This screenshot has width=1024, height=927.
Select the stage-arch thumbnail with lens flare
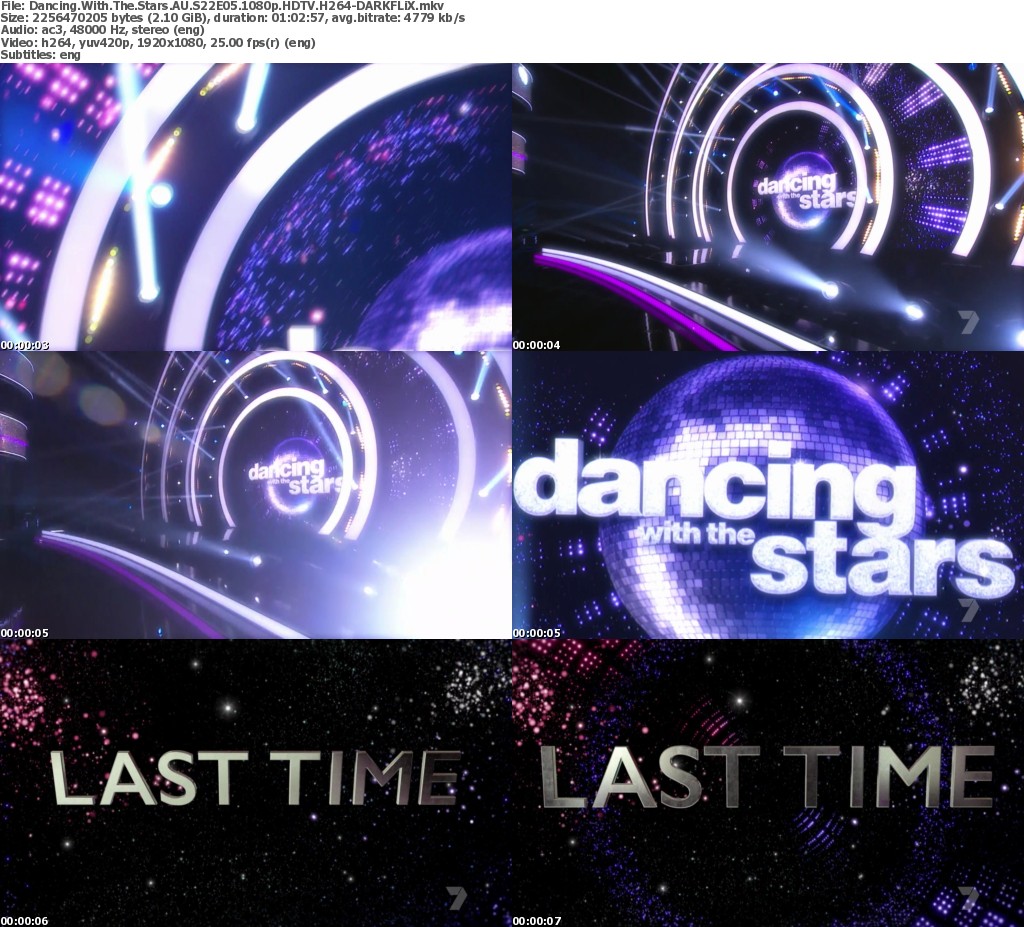(x=255, y=495)
